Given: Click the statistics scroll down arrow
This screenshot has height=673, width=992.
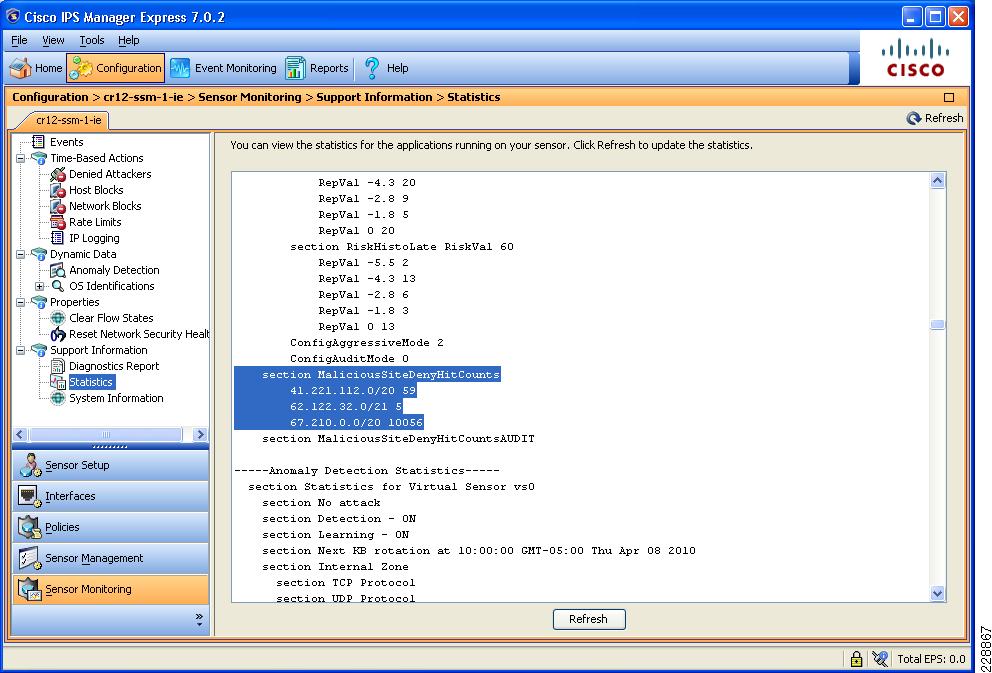Looking at the screenshot, I should [x=938, y=593].
